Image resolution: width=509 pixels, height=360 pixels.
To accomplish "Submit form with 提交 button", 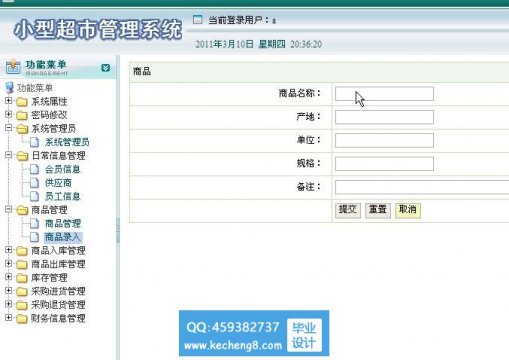I will click(x=348, y=210).
